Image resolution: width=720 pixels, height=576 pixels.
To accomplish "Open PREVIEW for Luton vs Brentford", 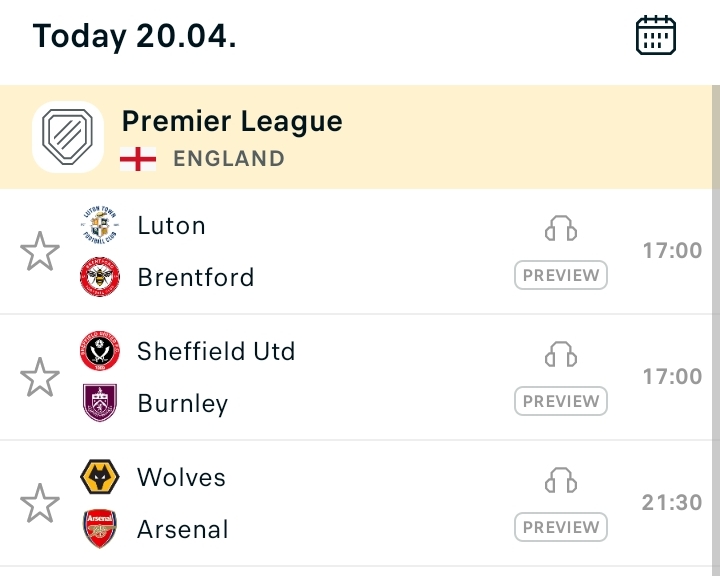I will click(561, 275).
